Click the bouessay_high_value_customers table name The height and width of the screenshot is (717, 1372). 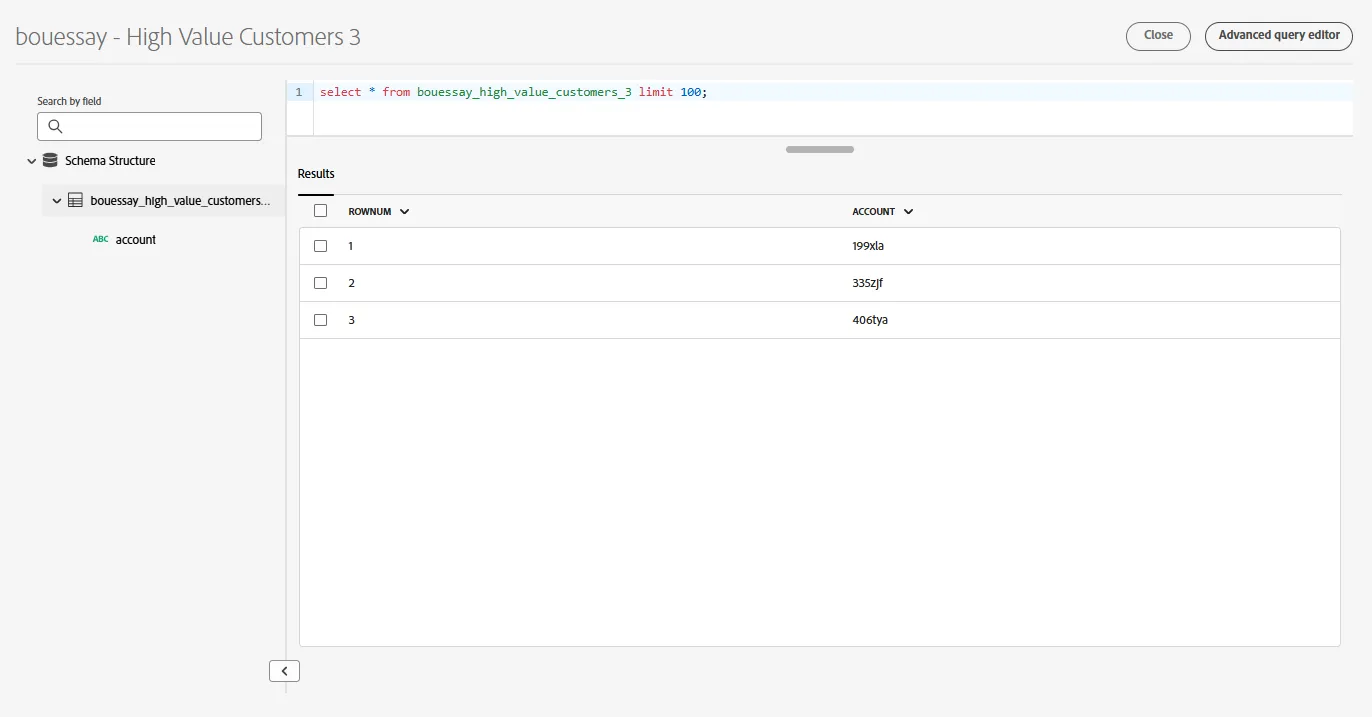click(x=180, y=201)
